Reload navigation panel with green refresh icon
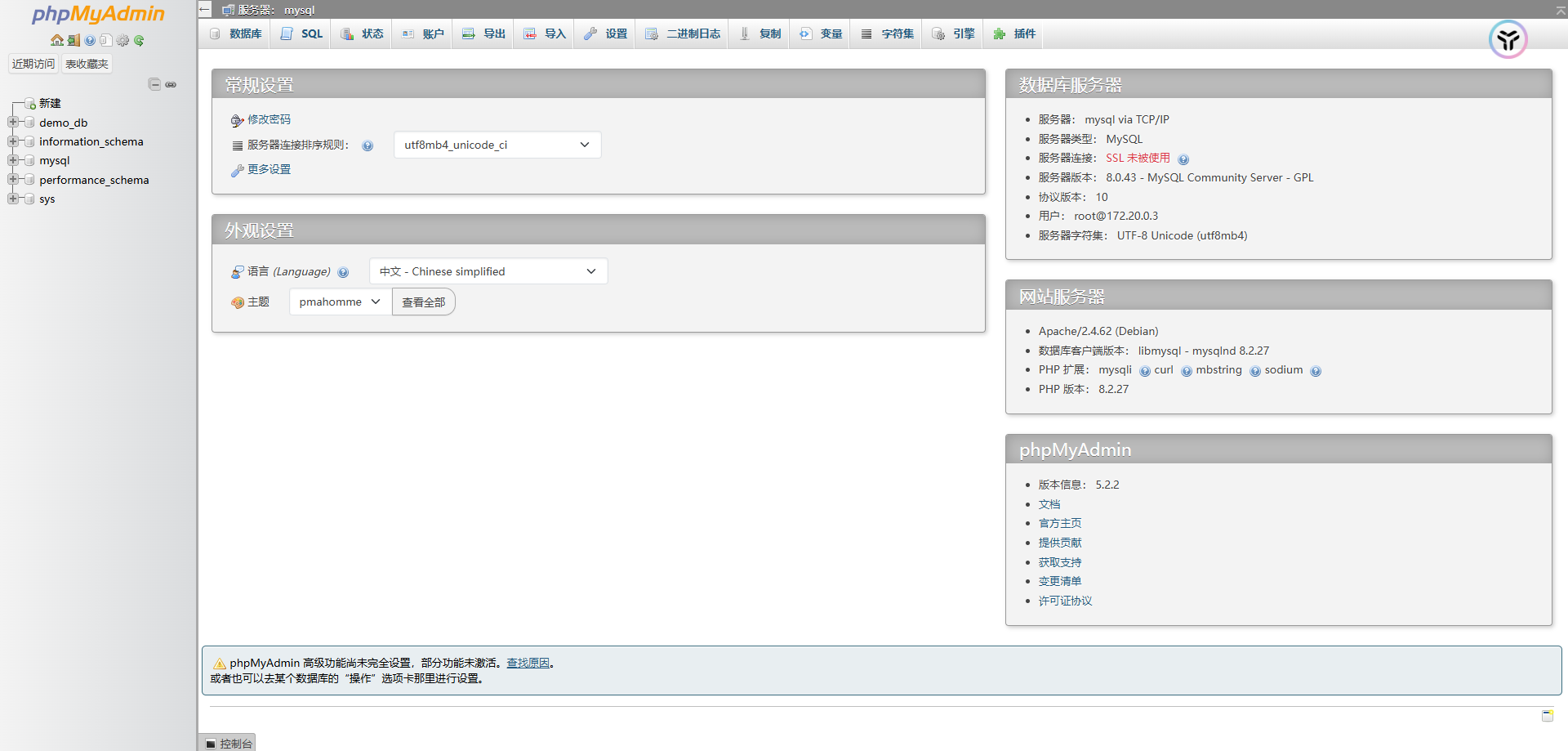Screen dimensions: 1568x751 (139, 40)
